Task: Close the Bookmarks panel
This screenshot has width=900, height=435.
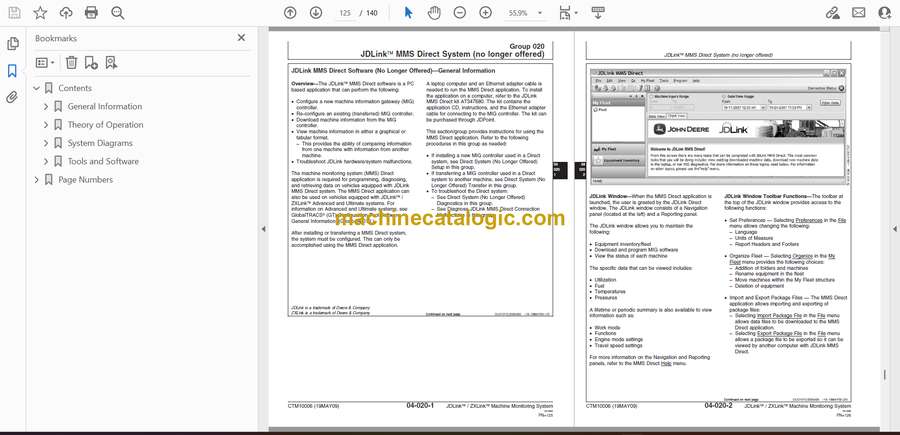Action: point(242,38)
